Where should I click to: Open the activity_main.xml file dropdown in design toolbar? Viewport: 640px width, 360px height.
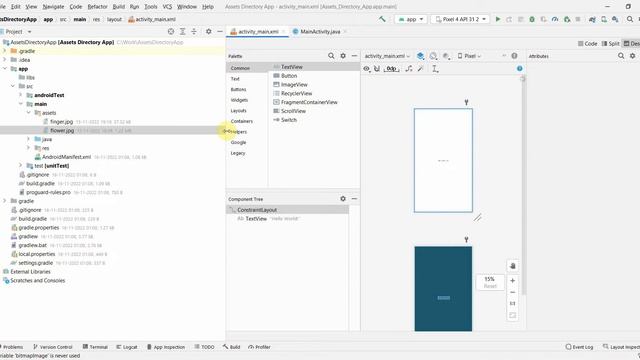point(387,56)
